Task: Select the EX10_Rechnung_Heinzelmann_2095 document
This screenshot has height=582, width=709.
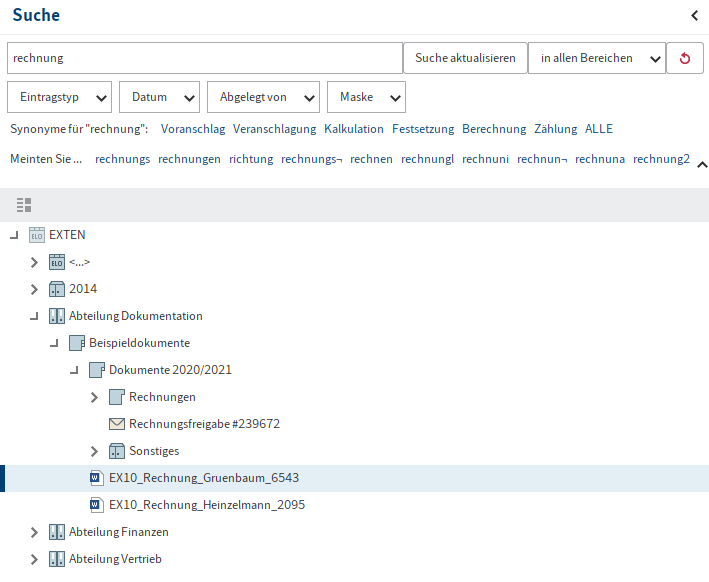Action: coord(207,505)
